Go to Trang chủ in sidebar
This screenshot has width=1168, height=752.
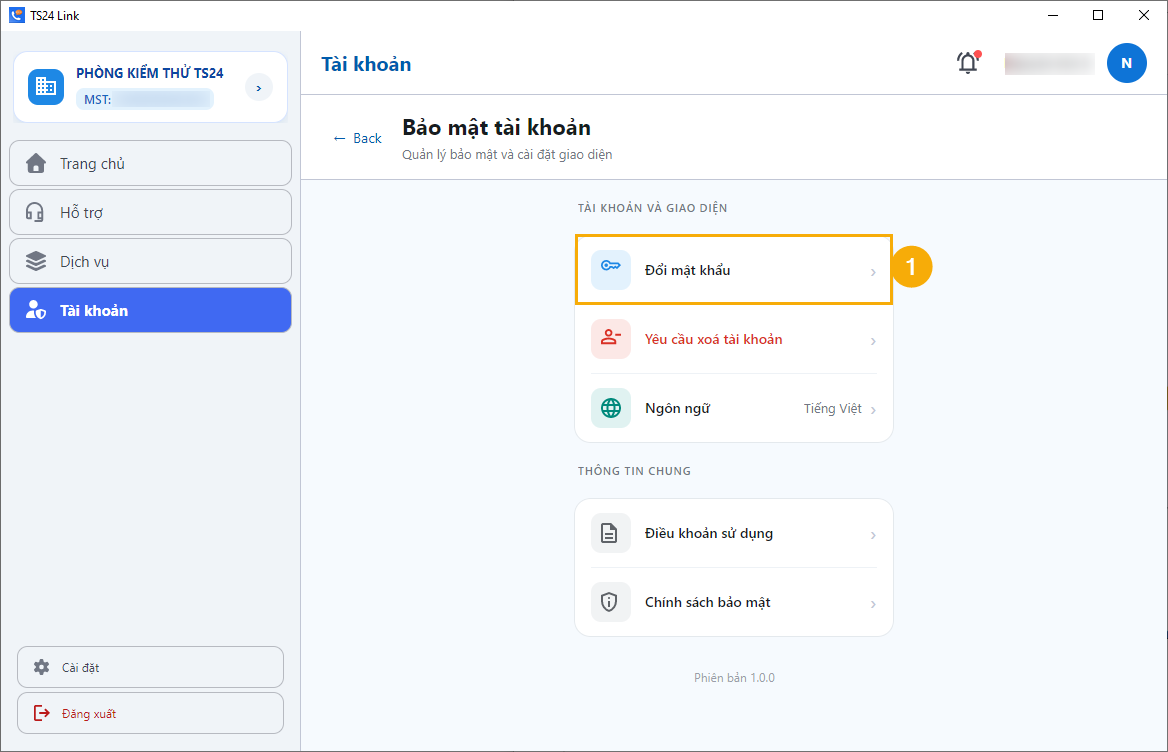[150, 163]
